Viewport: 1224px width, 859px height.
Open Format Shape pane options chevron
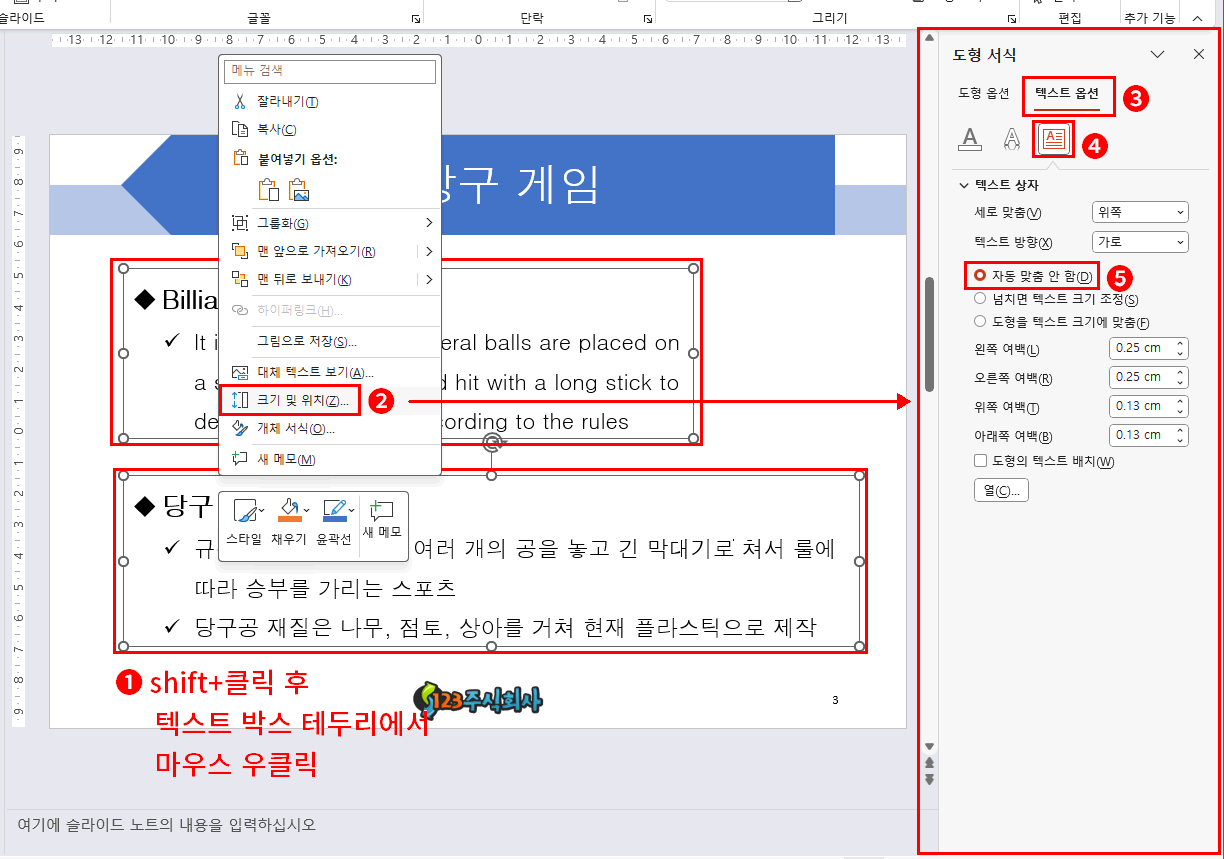[x=1158, y=54]
